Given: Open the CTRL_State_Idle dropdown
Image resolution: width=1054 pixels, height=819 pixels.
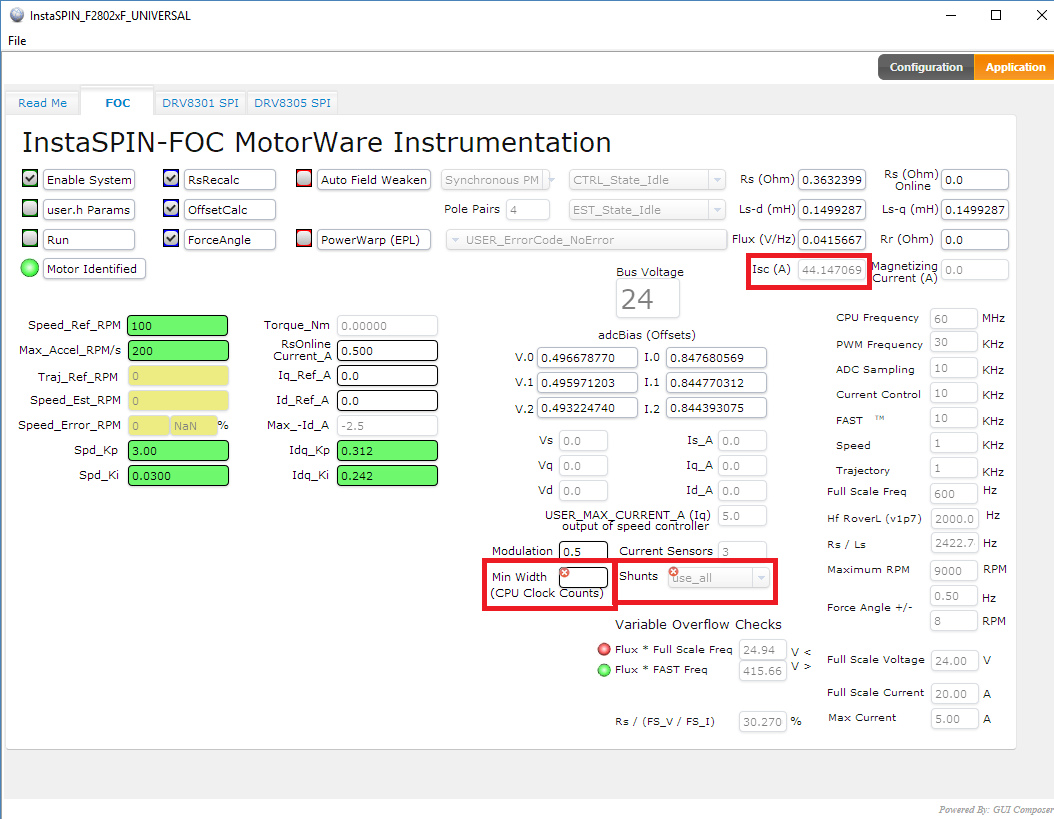Looking at the screenshot, I should point(647,180).
